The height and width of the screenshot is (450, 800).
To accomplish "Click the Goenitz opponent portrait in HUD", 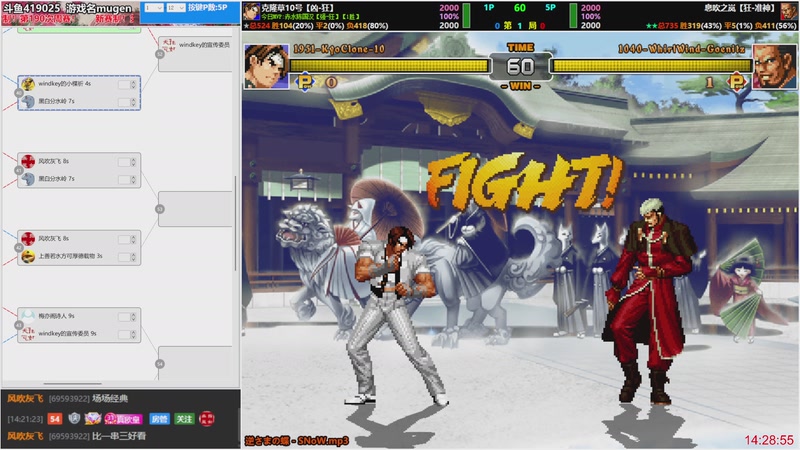I will coord(774,66).
